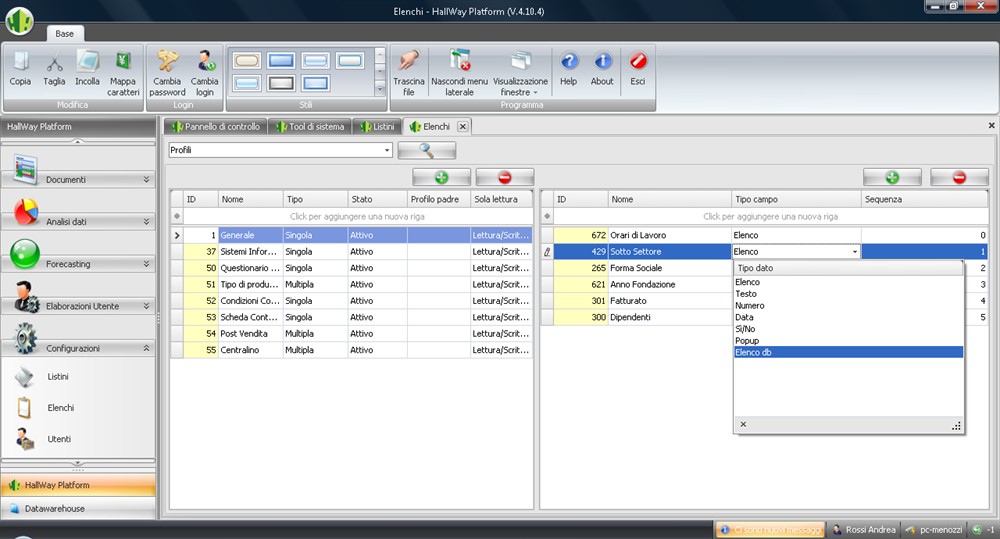This screenshot has width=1000, height=539.
Task: Select the Centralino profile row
Action: click(x=351, y=350)
